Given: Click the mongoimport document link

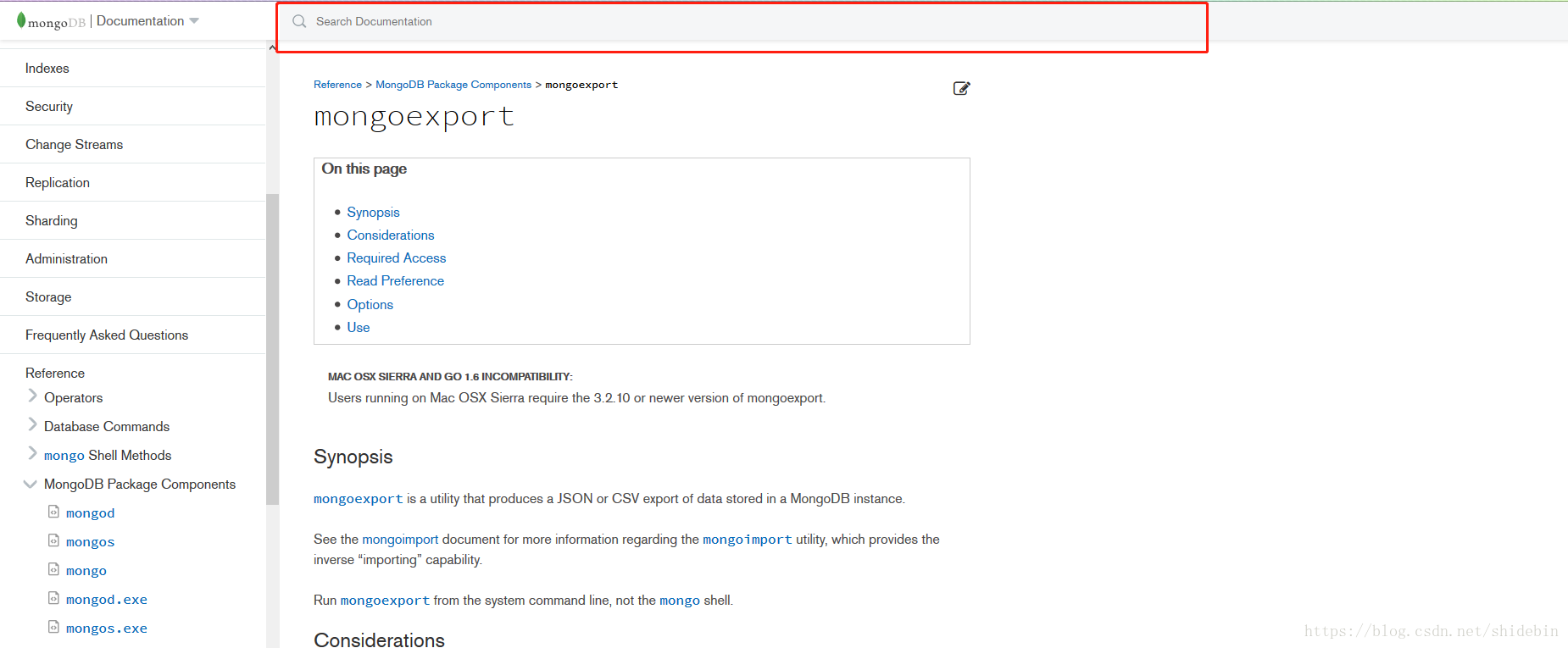Looking at the screenshot, I should coord(400,540).
